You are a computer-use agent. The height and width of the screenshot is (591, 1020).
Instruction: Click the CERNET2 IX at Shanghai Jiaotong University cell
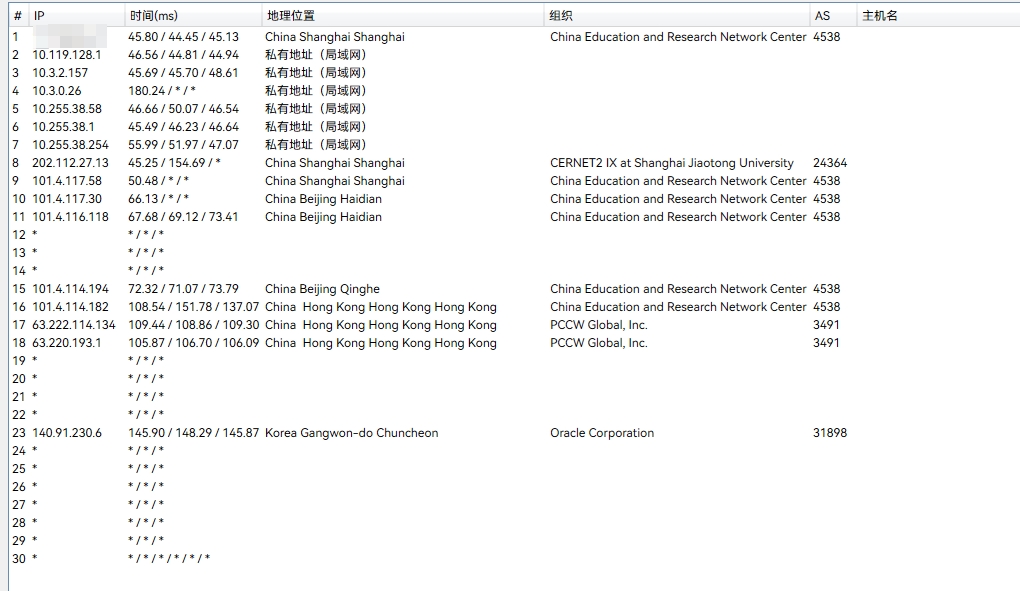click(671, 163)
